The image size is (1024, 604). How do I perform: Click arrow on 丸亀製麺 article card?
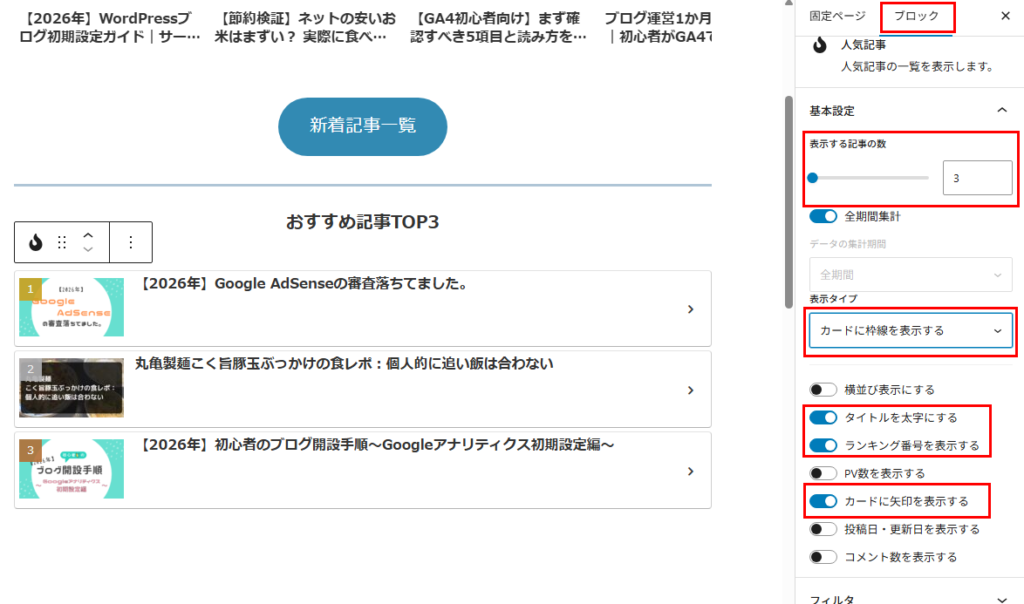click(x=690, y=390)
